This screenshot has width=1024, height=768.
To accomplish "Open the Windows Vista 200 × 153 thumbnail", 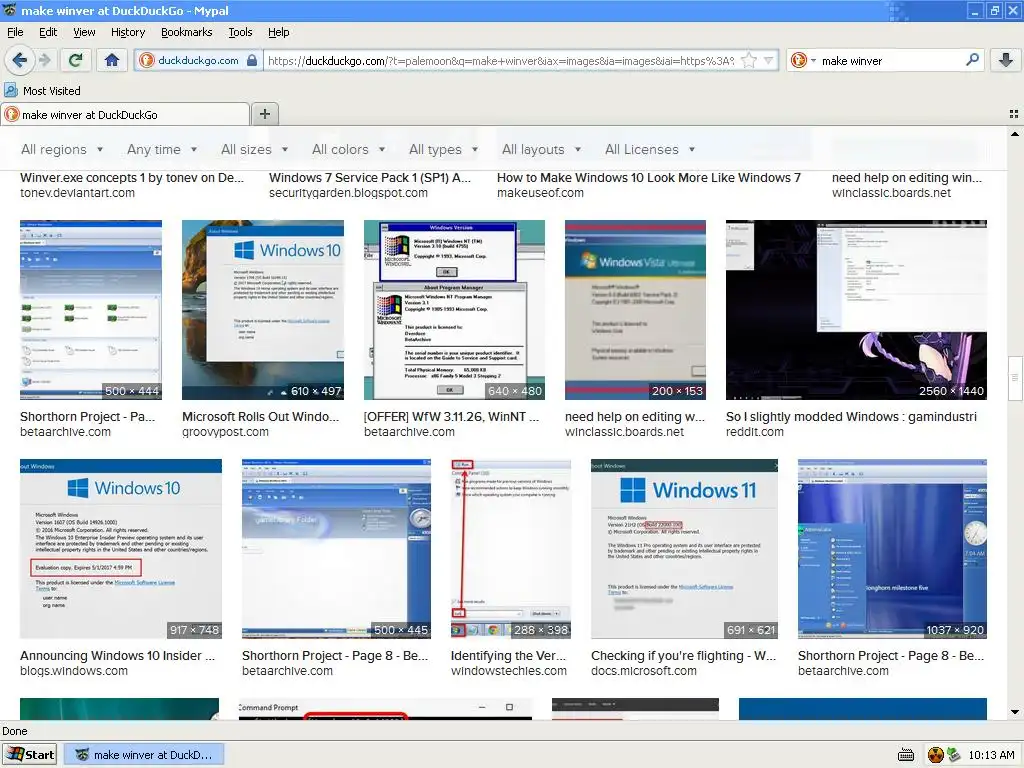I will [635, 310].
